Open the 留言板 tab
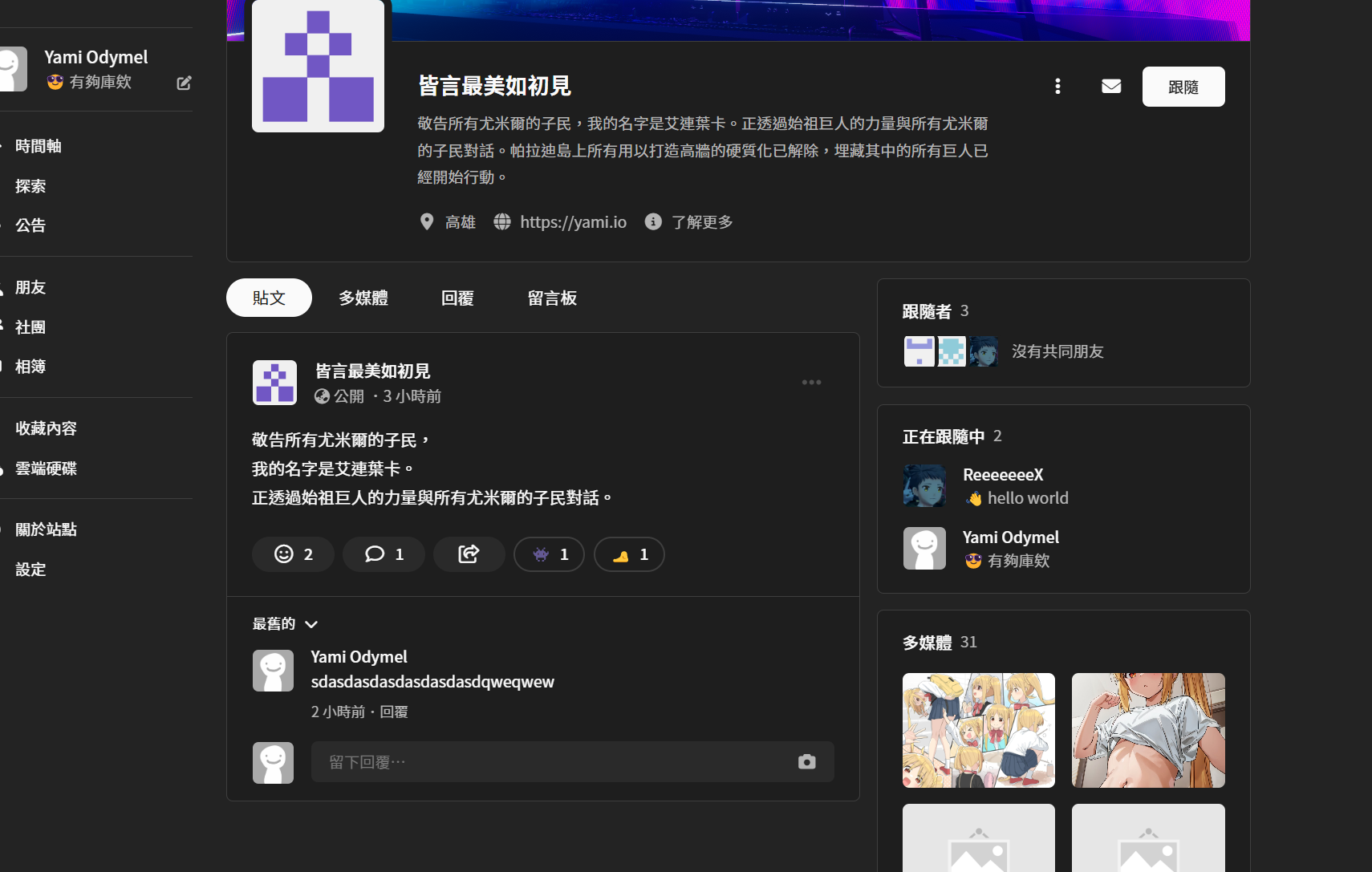Image resolution: width=1372 pixels, height=872 pixels. click(x=552, y=298)
